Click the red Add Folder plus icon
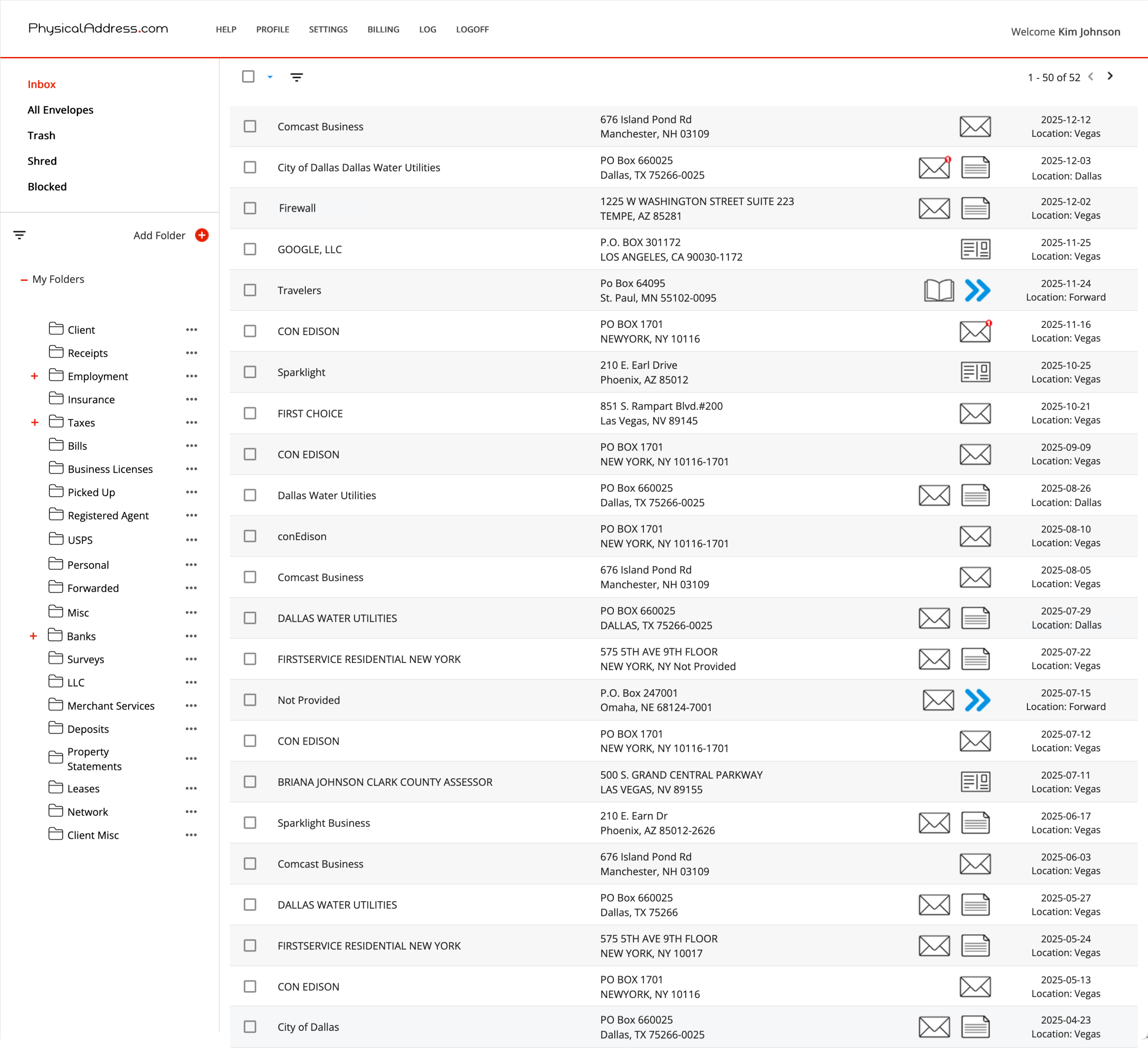1148x1055 pixels. click(201, 235)
